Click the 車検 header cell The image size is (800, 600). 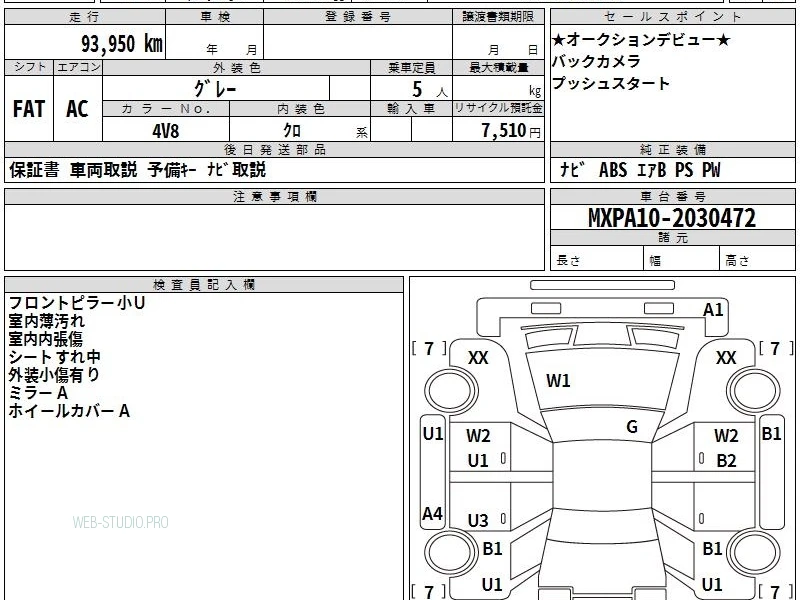click(215, 17)
